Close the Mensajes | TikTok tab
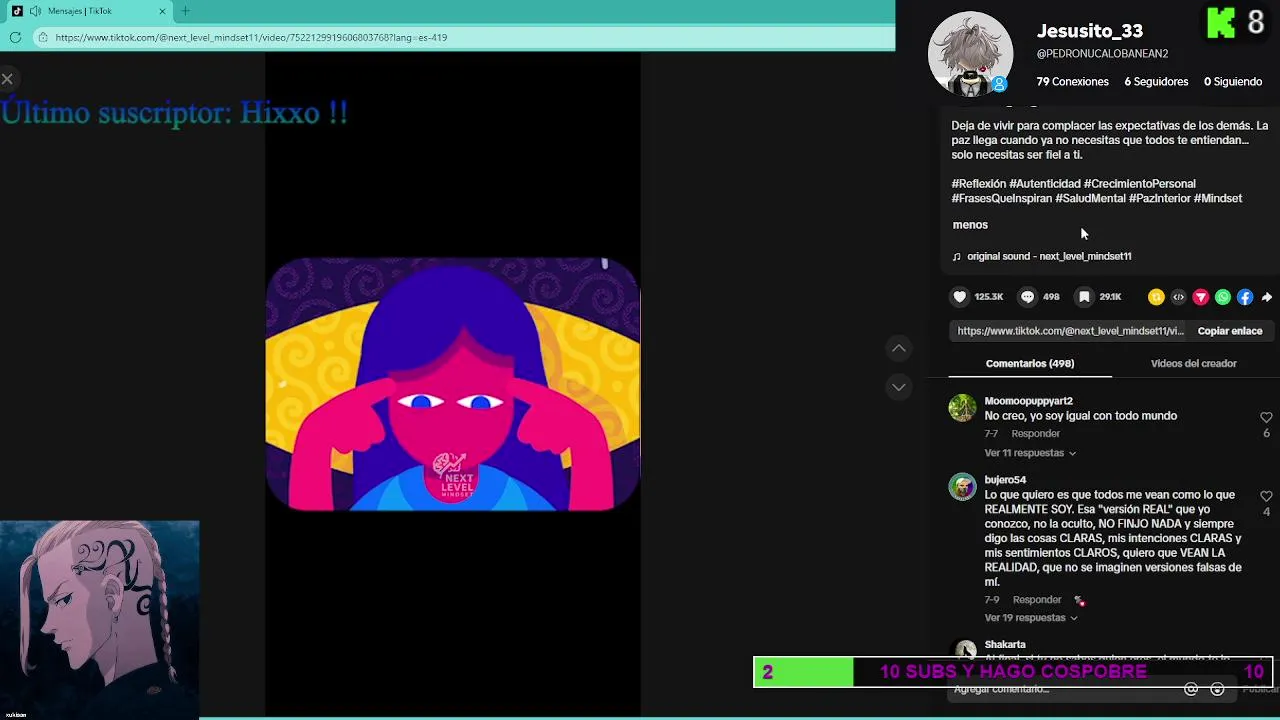This screenshot has height=720, width=1280. click(162, 11)
